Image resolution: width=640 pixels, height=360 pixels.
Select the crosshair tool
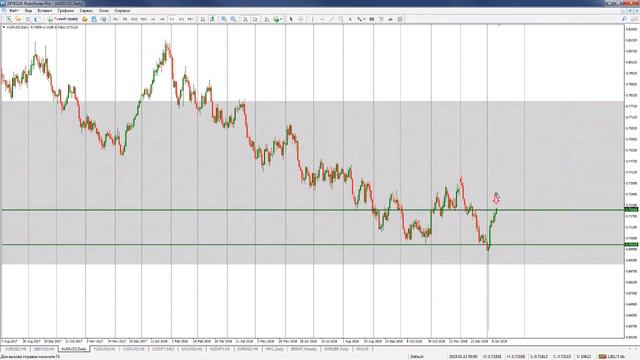point(301,19)
